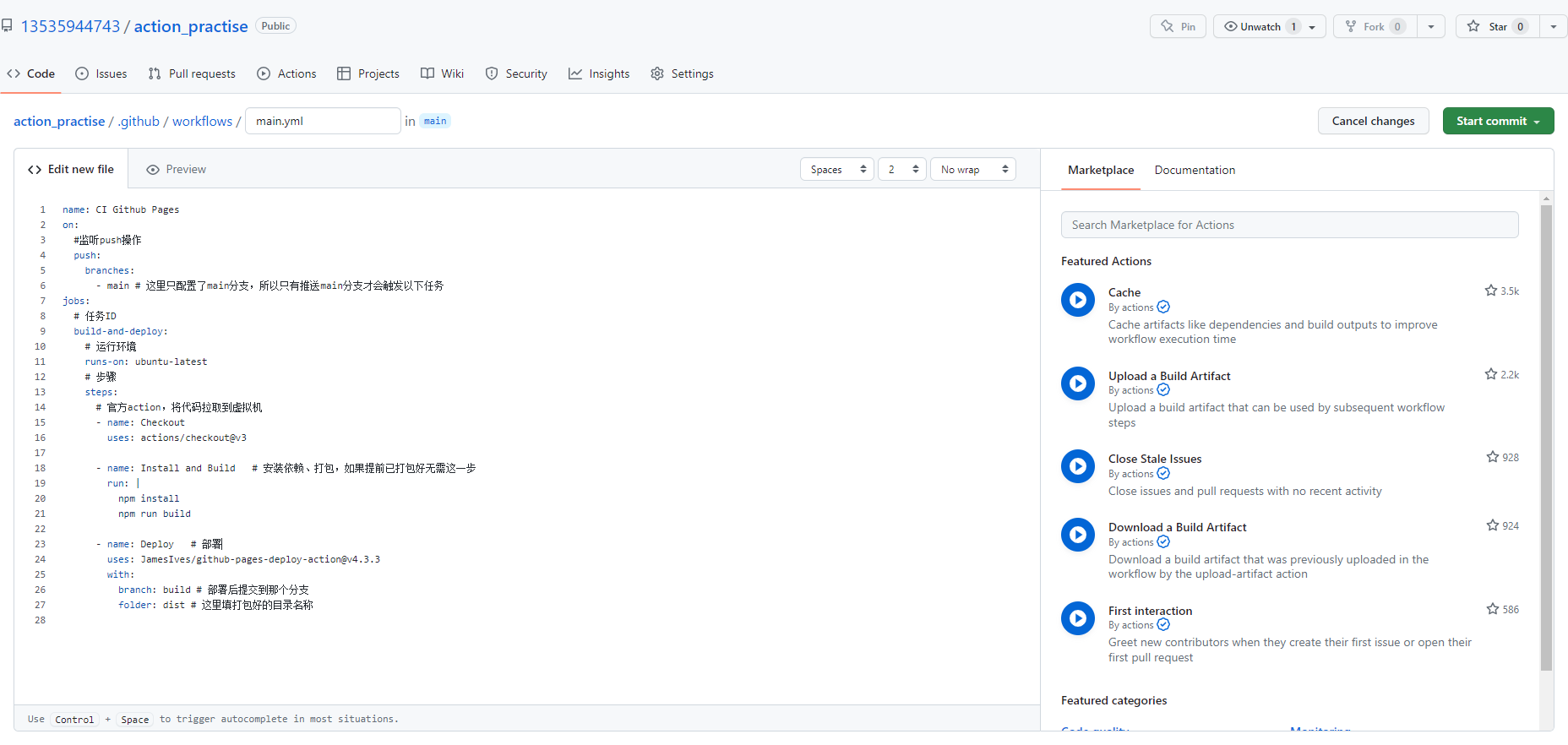Click workflows breadcrumb link
Screen dimensions: 1568x745
point(202,121)
